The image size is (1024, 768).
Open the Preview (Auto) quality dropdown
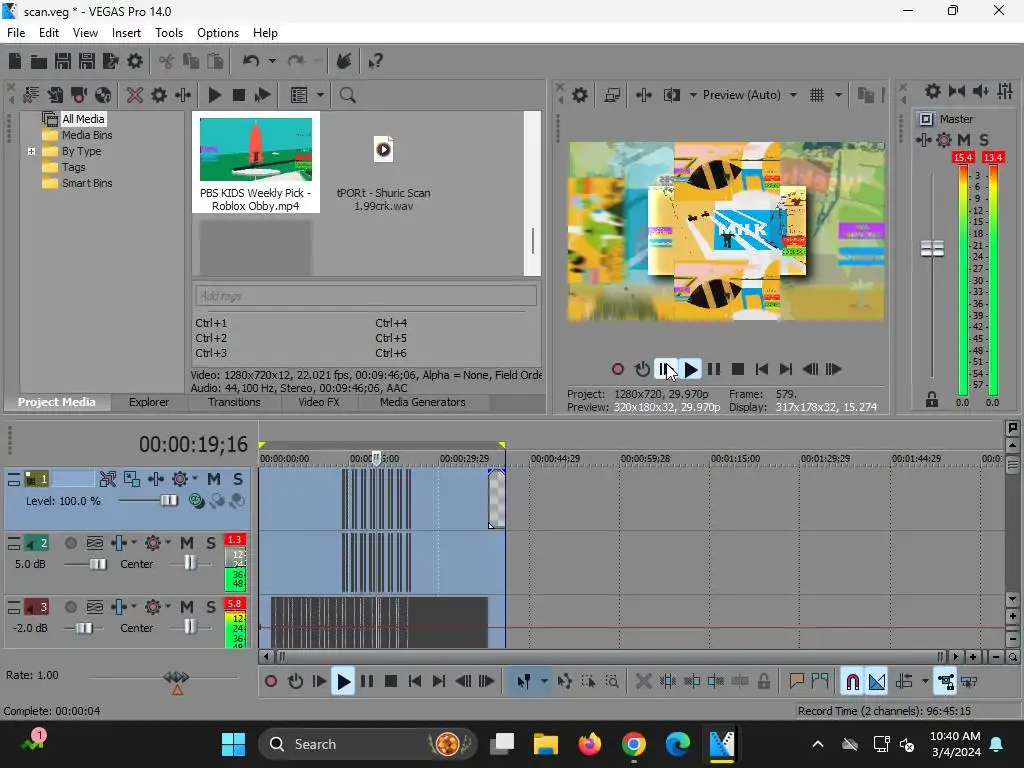tap(793, 95)
